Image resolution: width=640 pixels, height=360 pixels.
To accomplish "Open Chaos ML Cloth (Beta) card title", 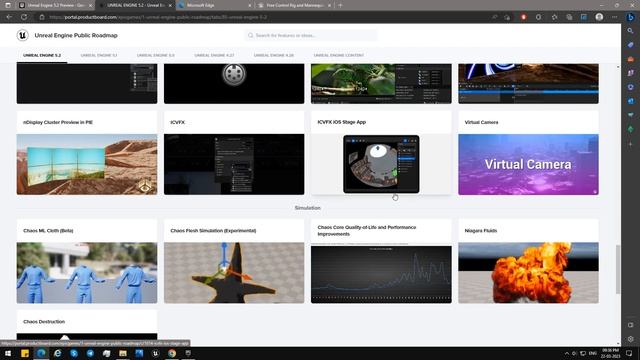I will click(x=48, y=231).
